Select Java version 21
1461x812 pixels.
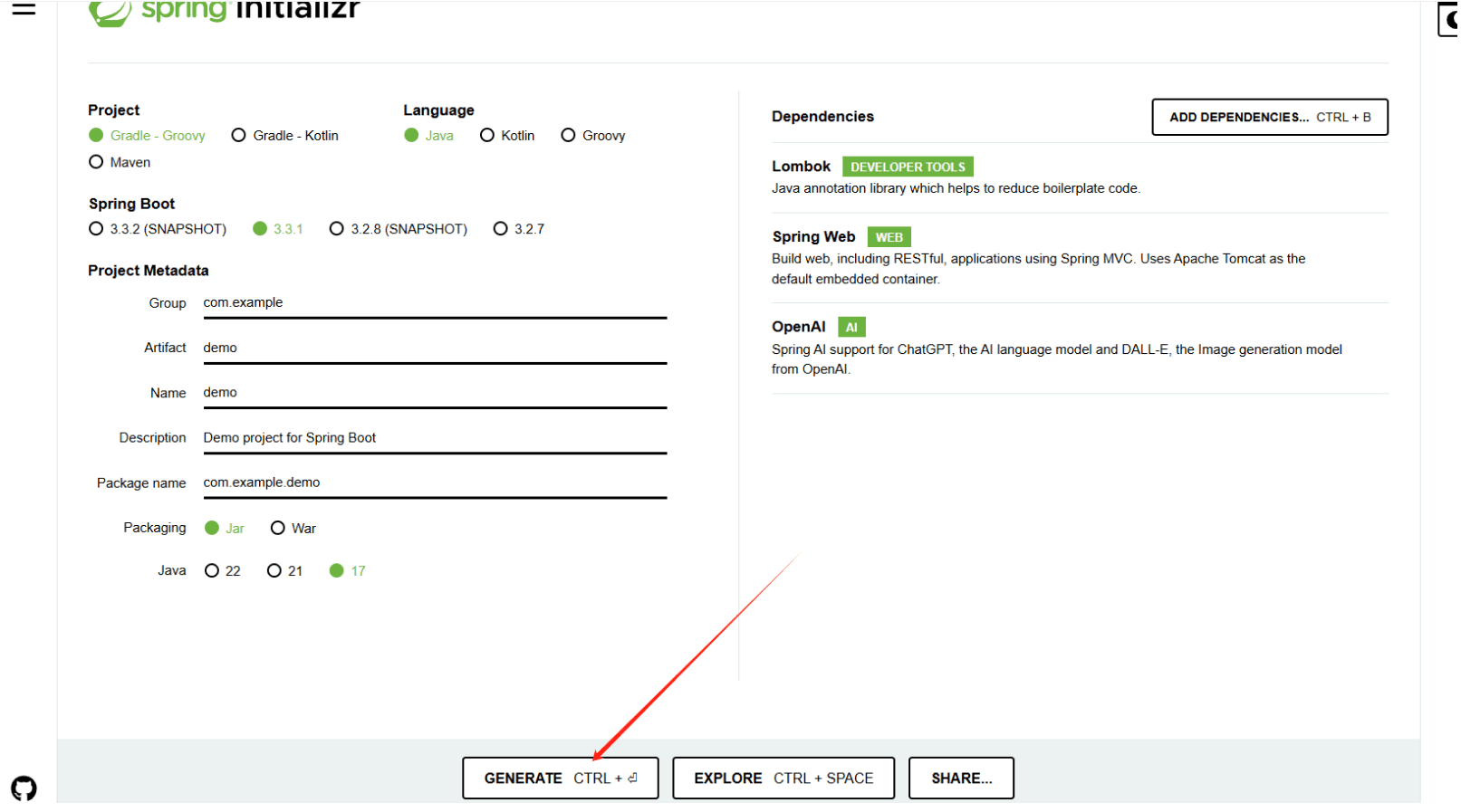[285, 571]
